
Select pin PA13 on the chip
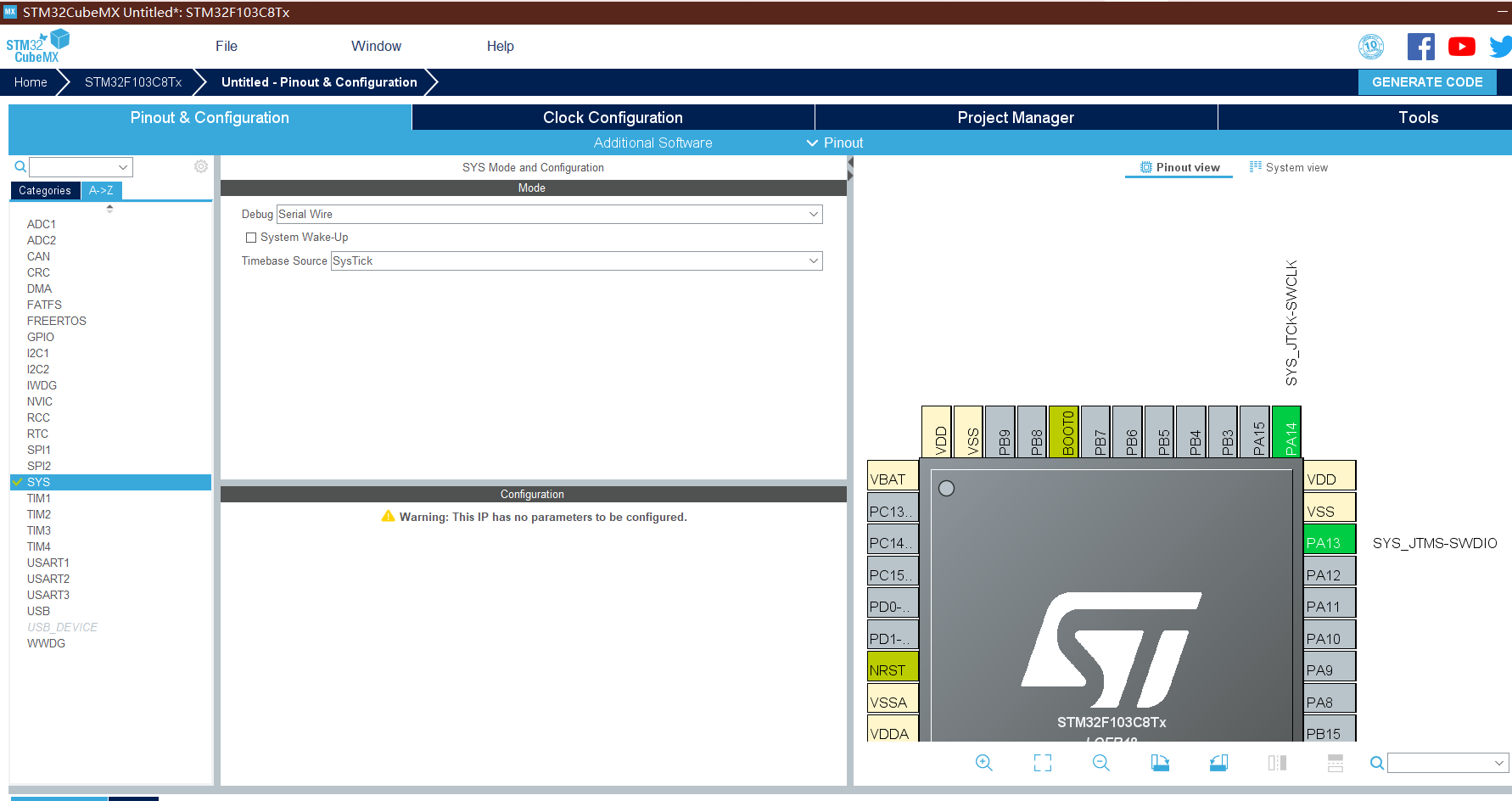(x=1330, y=539)
